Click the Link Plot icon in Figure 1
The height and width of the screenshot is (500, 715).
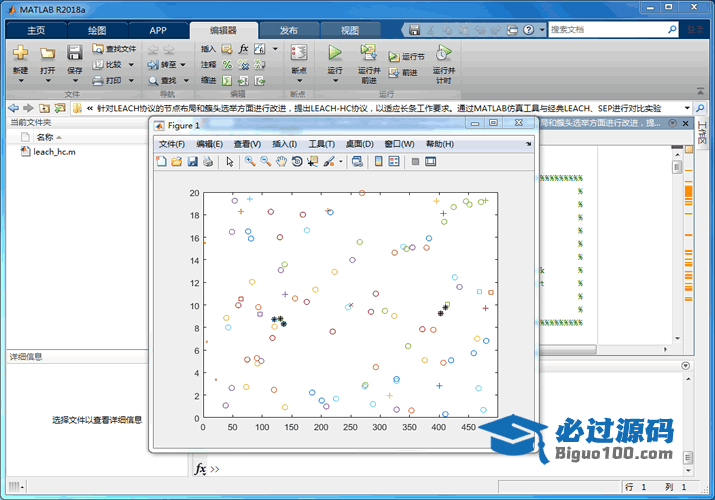(x=357, y=161)
